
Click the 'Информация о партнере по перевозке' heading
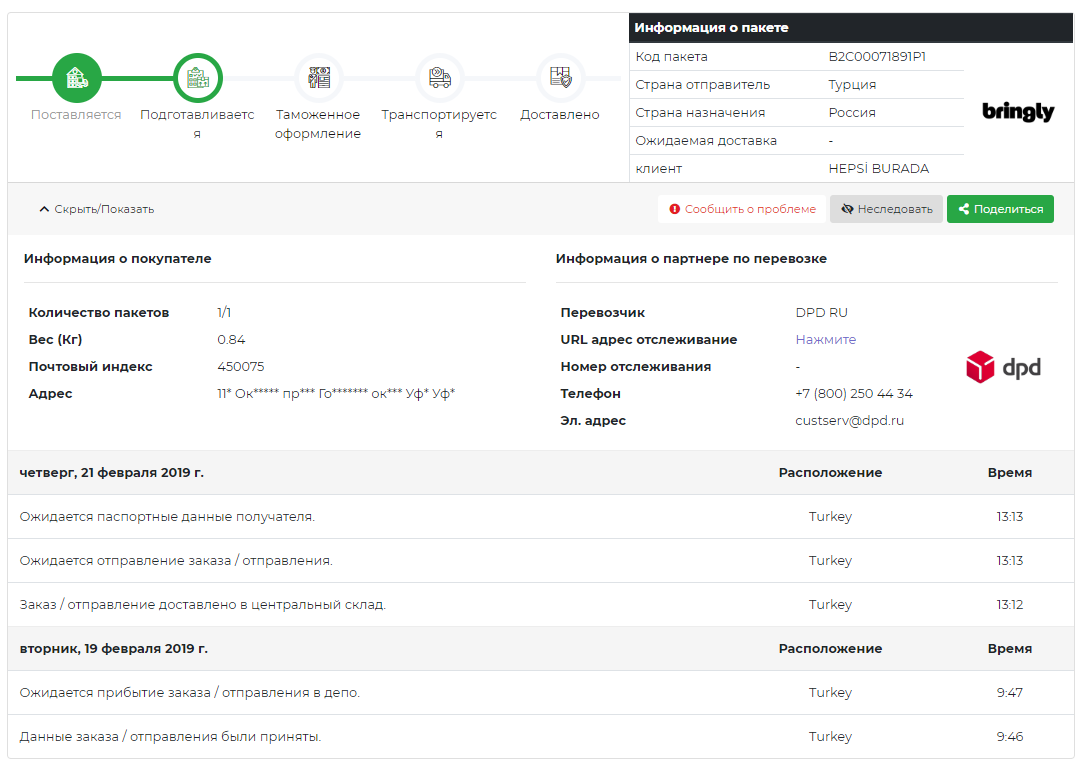coord(691,259)
